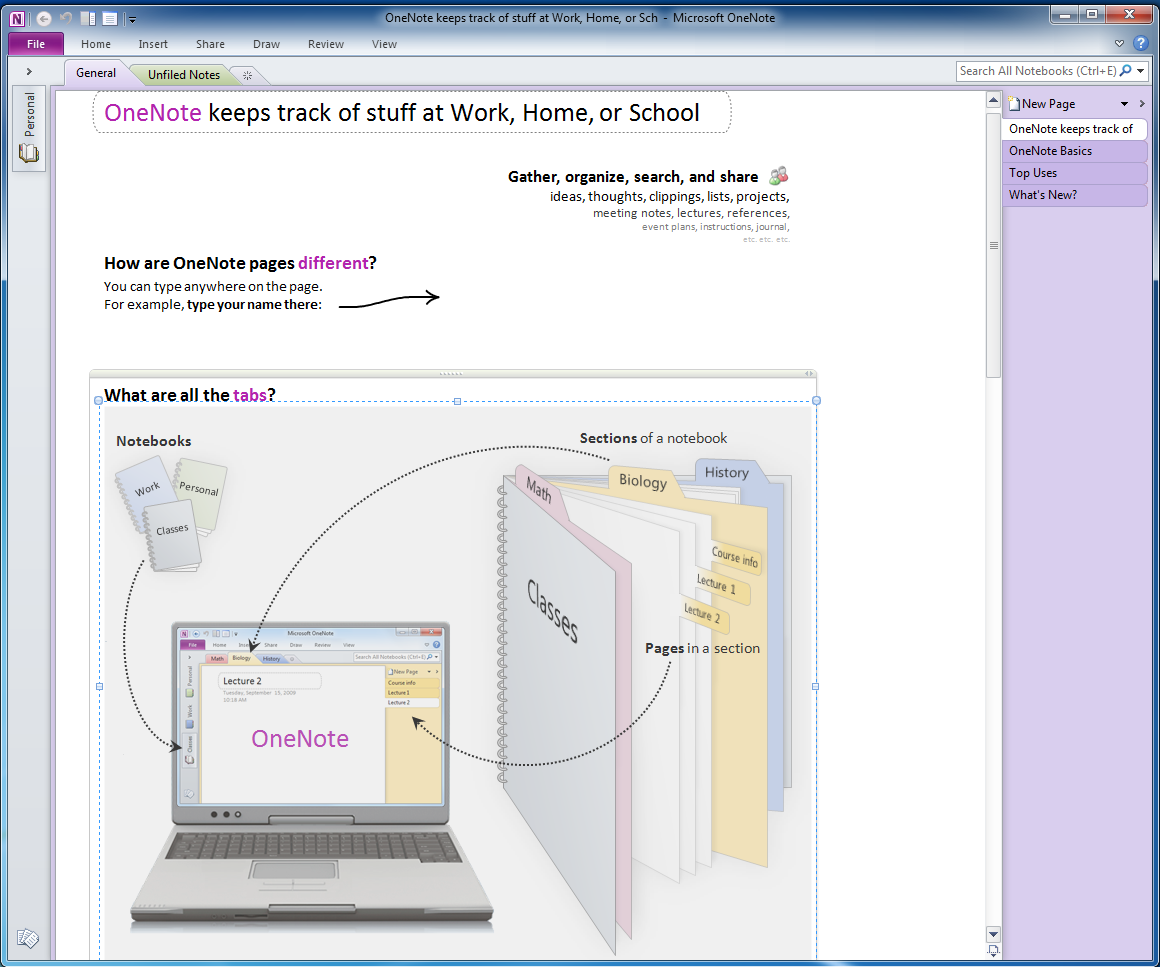Open the Top Uses page
1160x967 pixels.
pos(1033,173)
